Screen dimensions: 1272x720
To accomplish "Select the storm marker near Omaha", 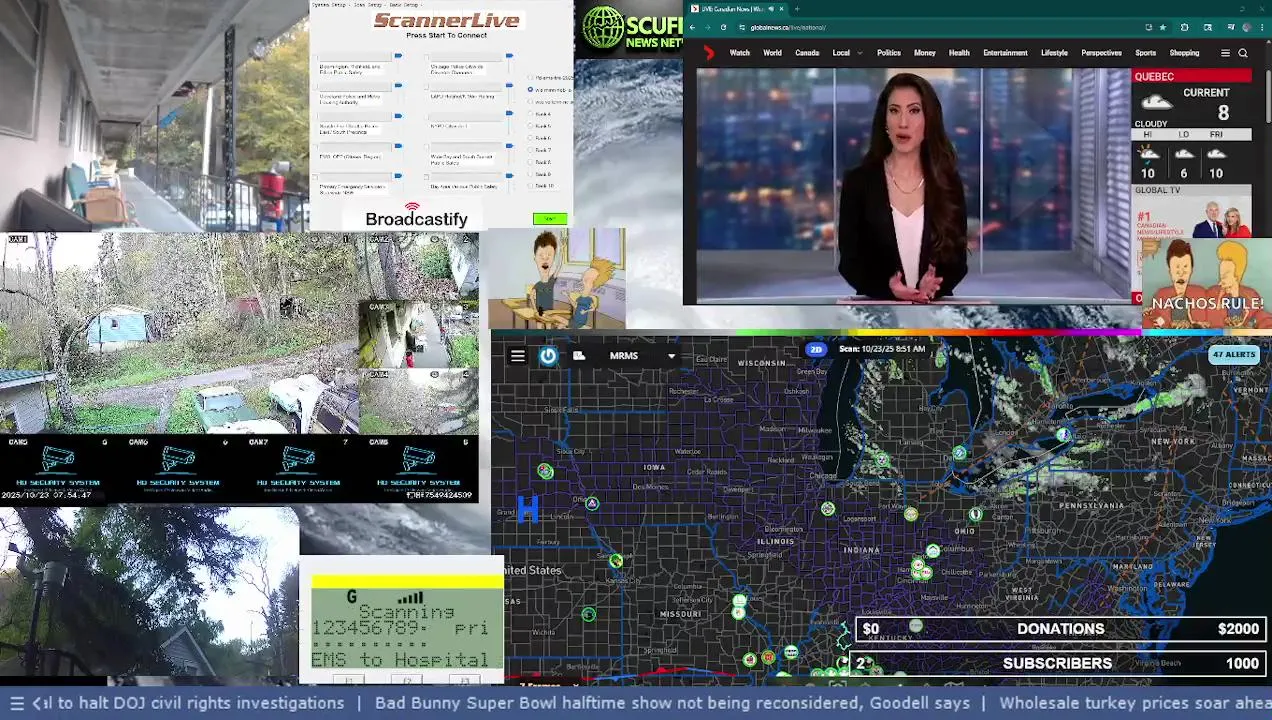I will click(x=592, y=503).
